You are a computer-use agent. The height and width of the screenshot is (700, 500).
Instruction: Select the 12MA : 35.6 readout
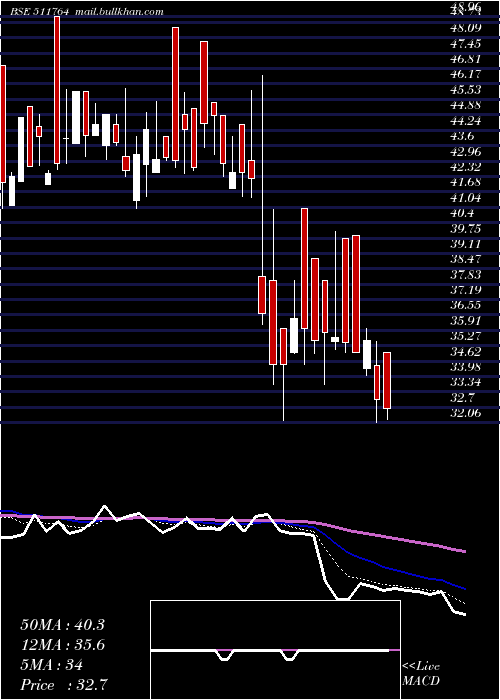(x=62, y=645)
